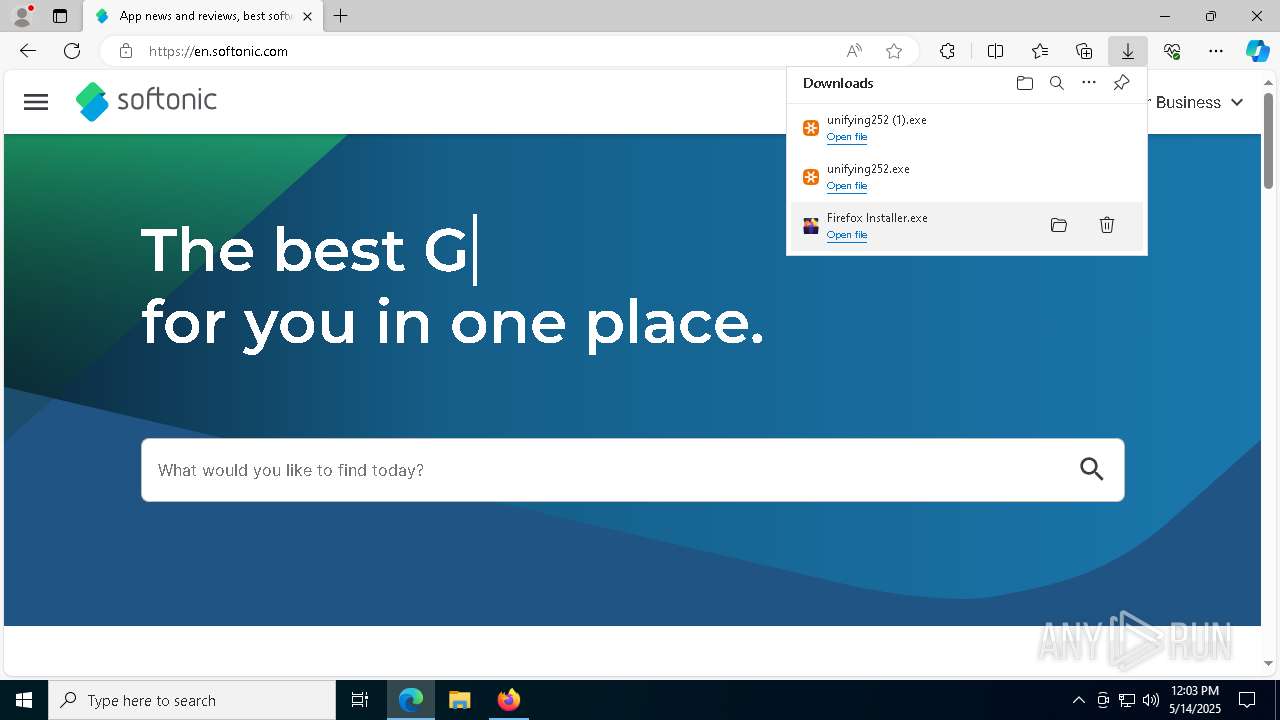Open Read aloud in address bar
1280x720 pixels.
(854, 51)
